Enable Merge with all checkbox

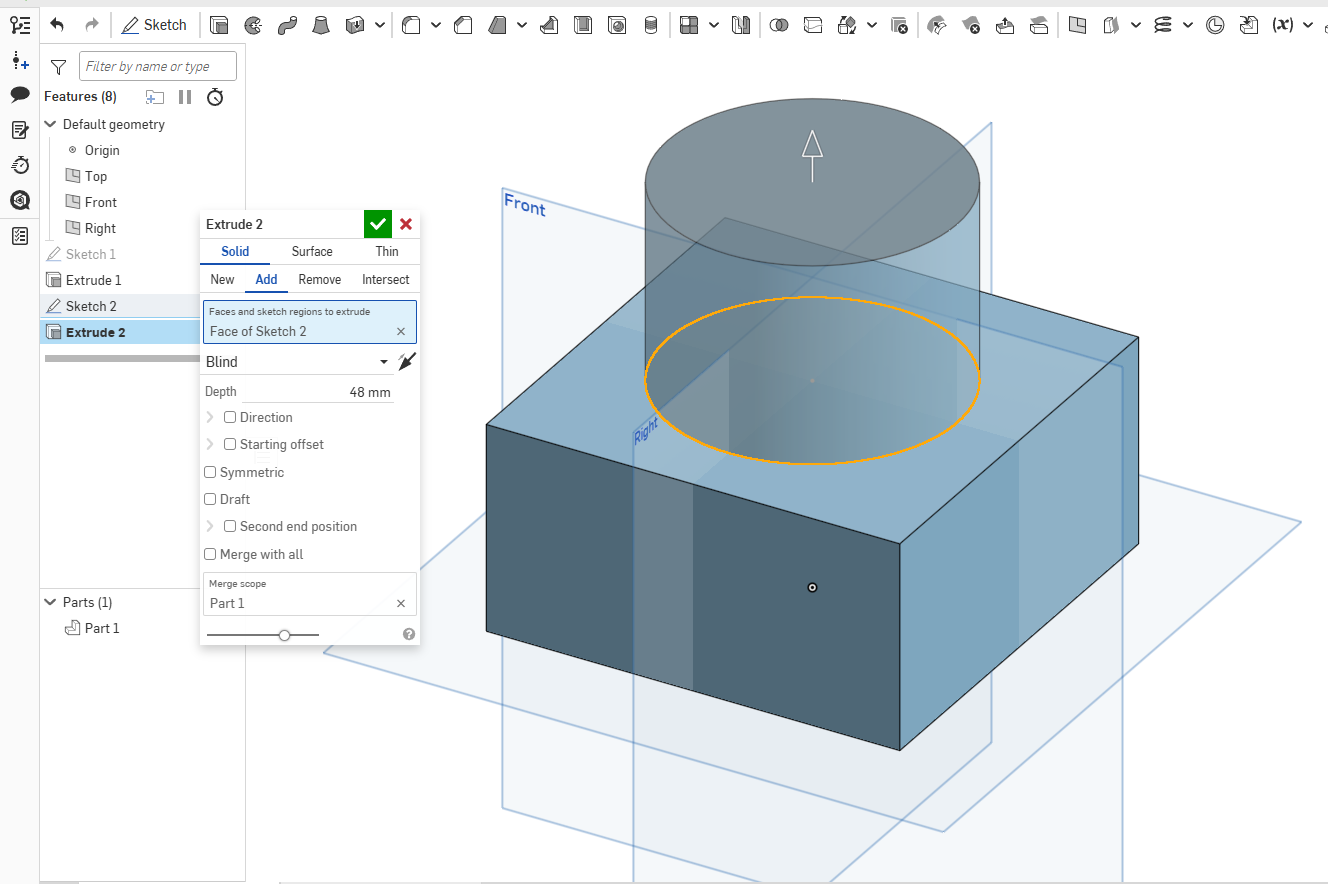click(x=210, y=554)
